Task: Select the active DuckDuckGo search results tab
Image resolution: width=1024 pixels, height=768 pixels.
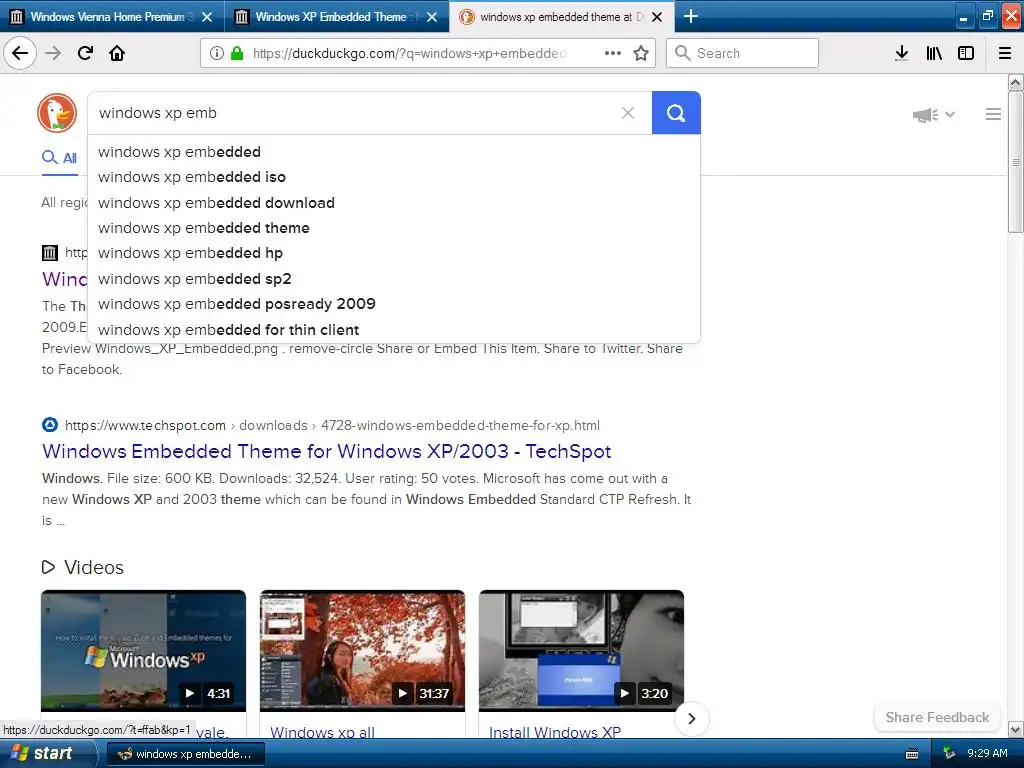Action: pyautogui.click(x=562, y=16)
